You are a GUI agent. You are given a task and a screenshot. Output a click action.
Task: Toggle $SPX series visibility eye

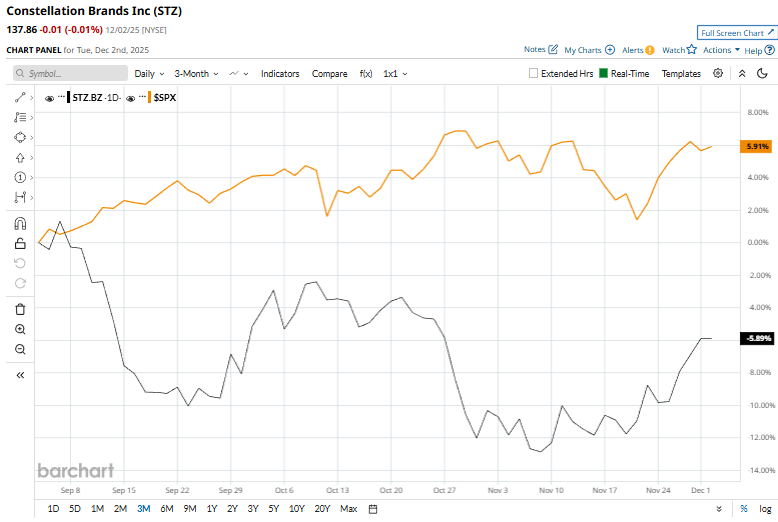[x=130, y=99]
